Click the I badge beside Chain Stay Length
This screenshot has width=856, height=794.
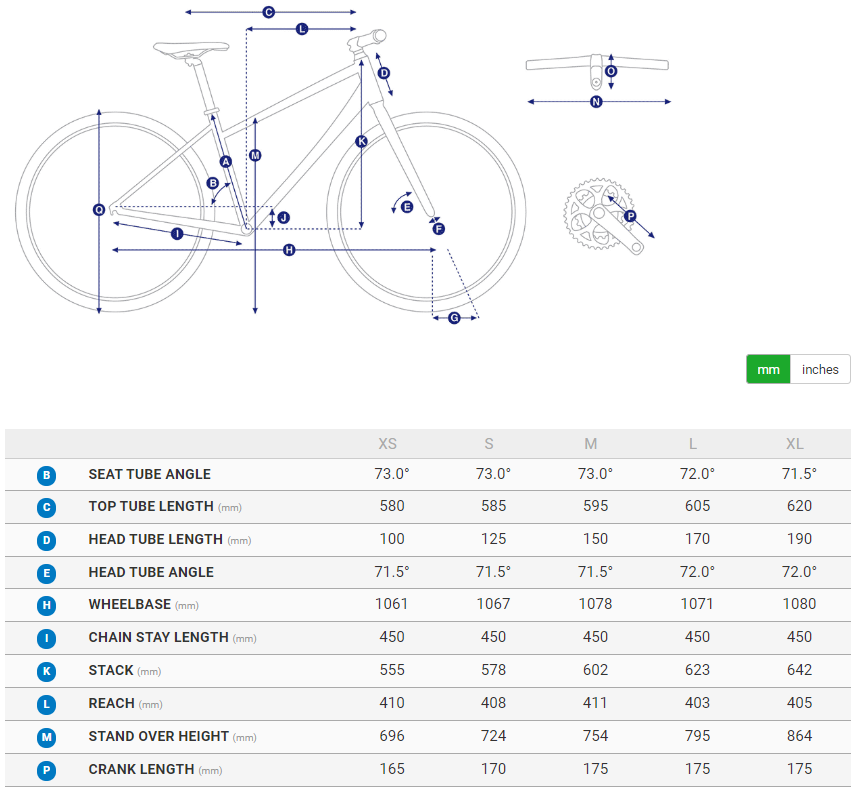pos(47,638)
